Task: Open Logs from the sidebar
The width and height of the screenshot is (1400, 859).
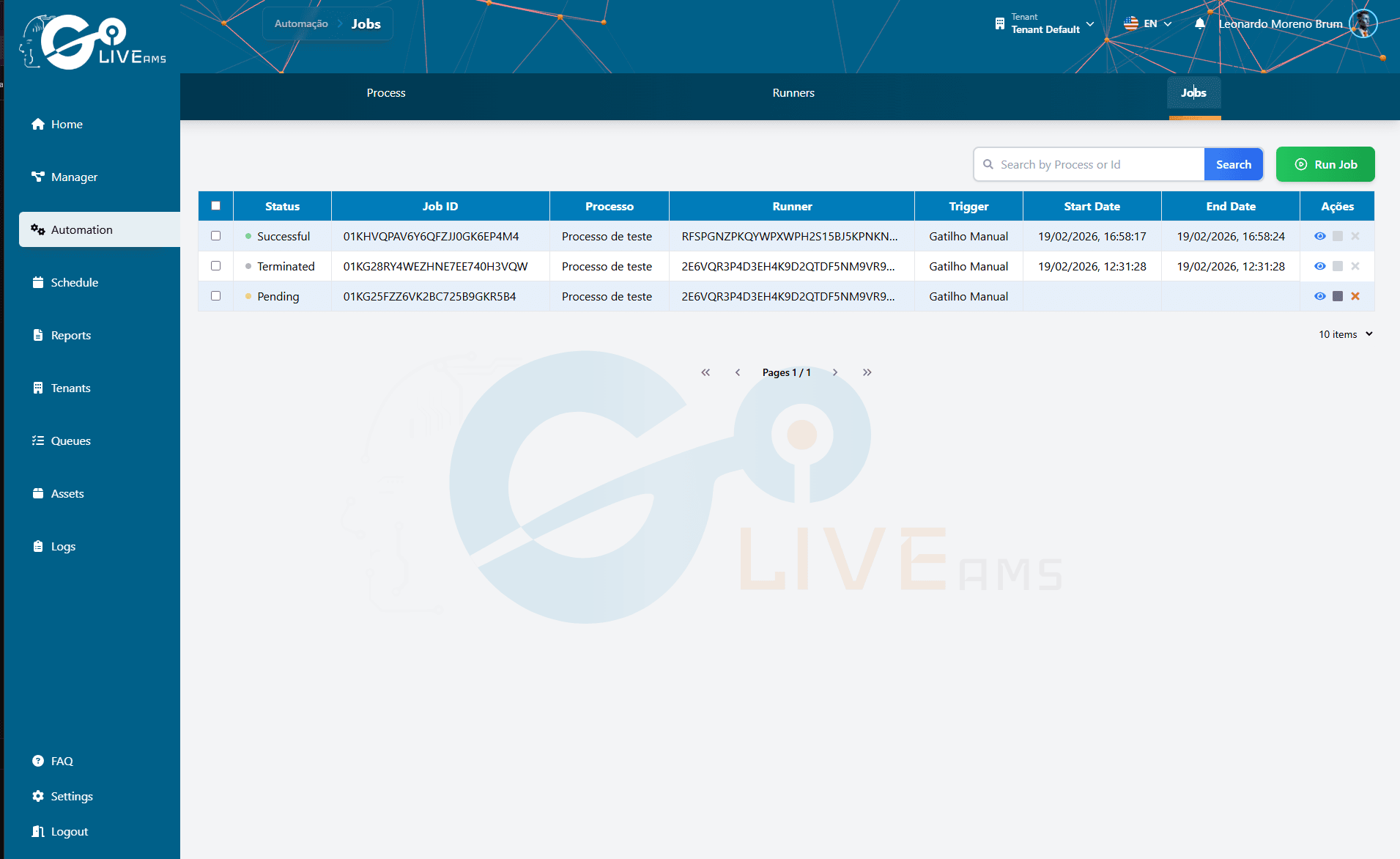Action: pos(63,546)
